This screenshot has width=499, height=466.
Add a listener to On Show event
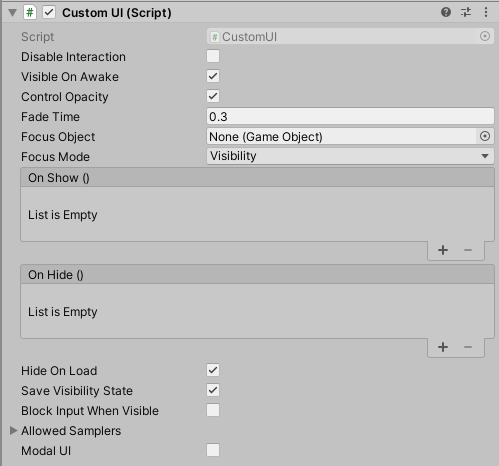pos(443,250)
